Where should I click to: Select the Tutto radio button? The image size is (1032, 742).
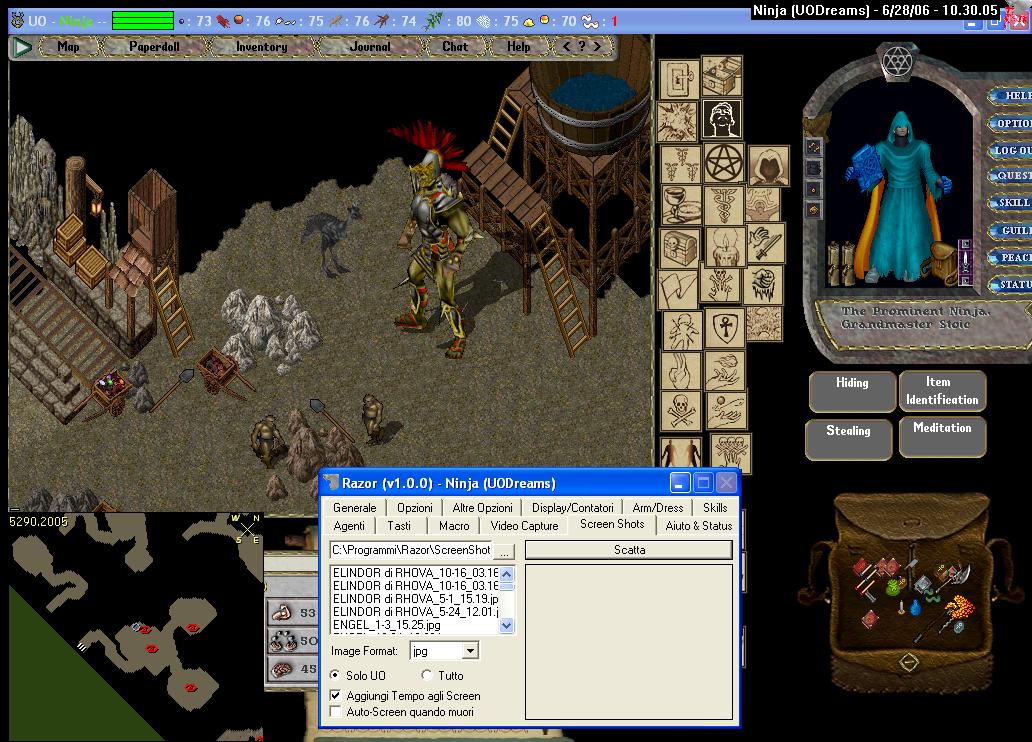(x=427, y=676)
